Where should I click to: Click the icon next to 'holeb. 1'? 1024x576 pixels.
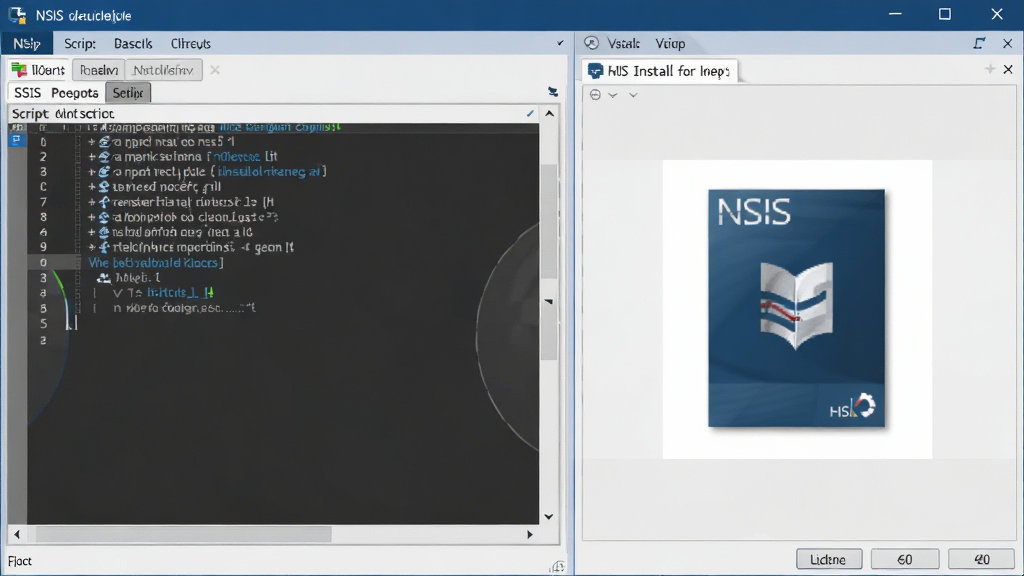[103, 278]
